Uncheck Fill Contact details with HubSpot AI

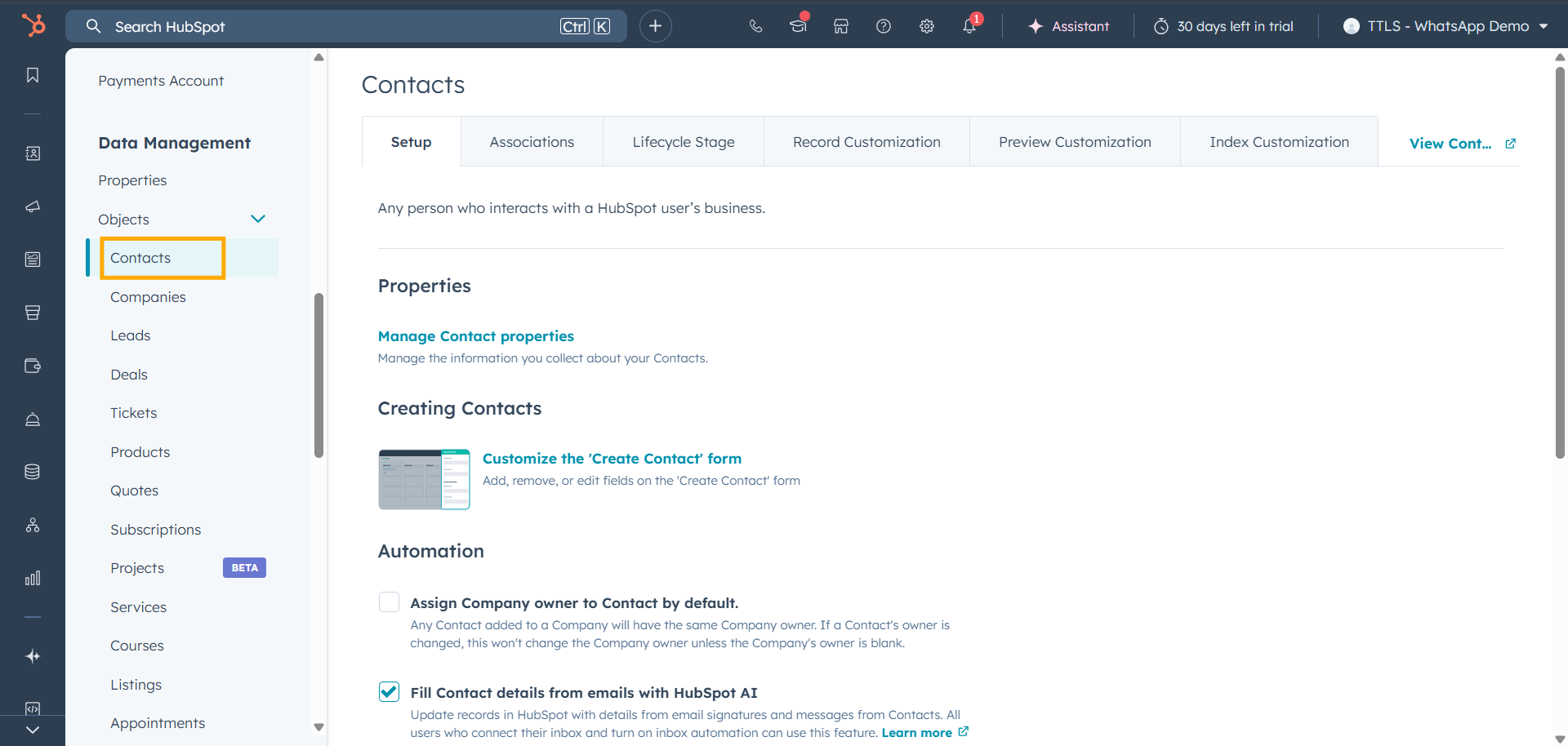tap(390, 692)
